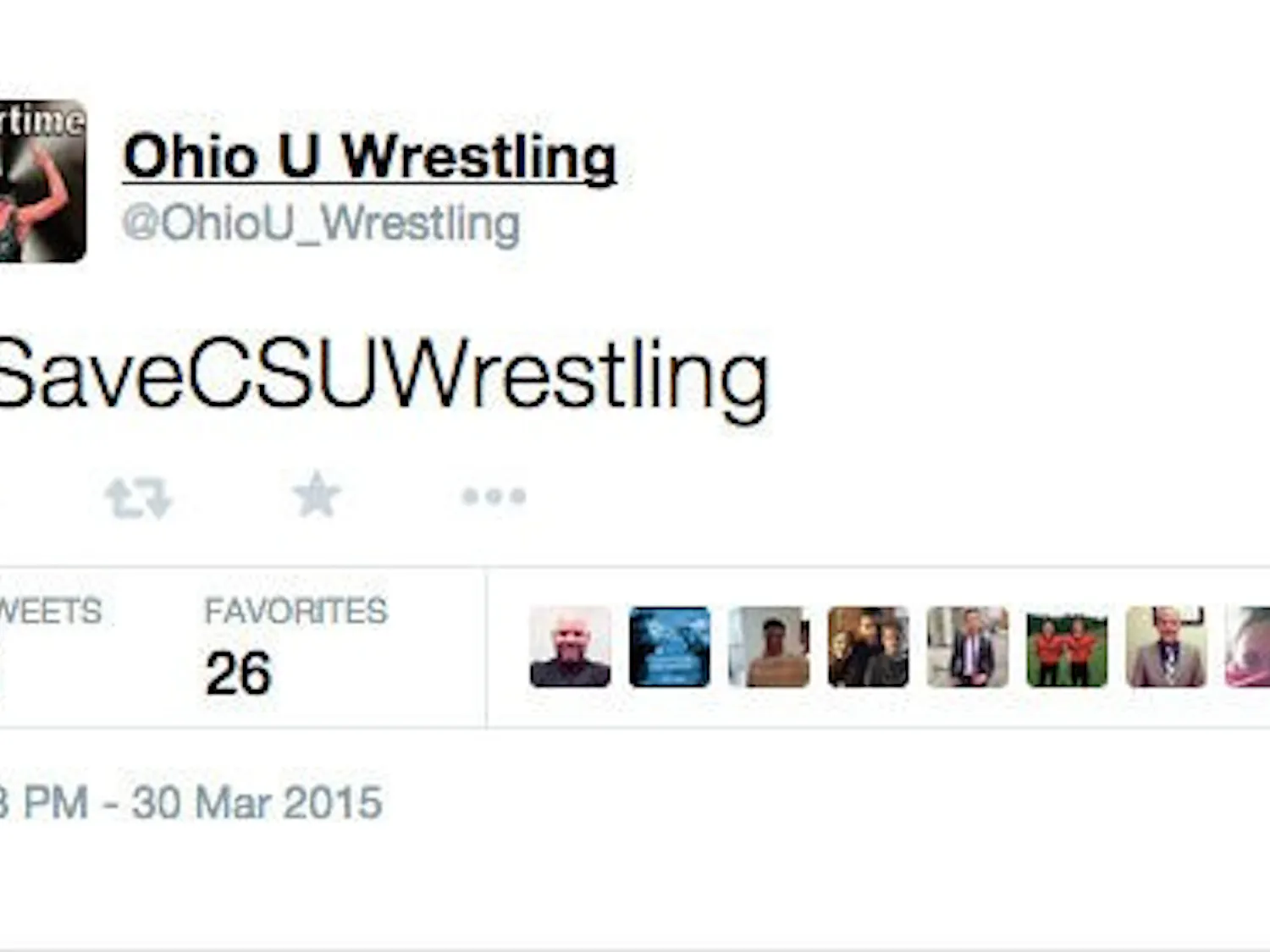Click the FAVORITES label
The width and height of the screenshot is (1270, 952).
pyautogui.click(x=295, y=609)
